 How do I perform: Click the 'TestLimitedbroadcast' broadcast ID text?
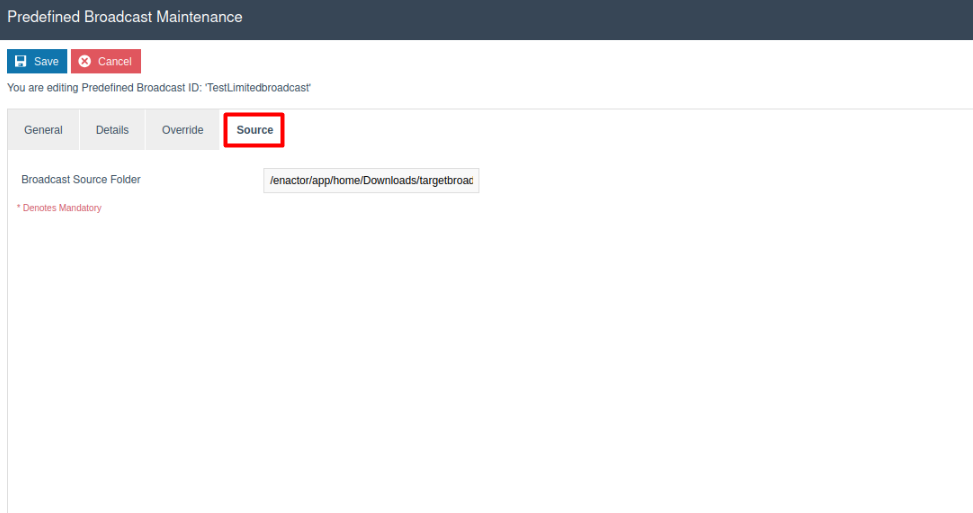(x=258, y=88)
